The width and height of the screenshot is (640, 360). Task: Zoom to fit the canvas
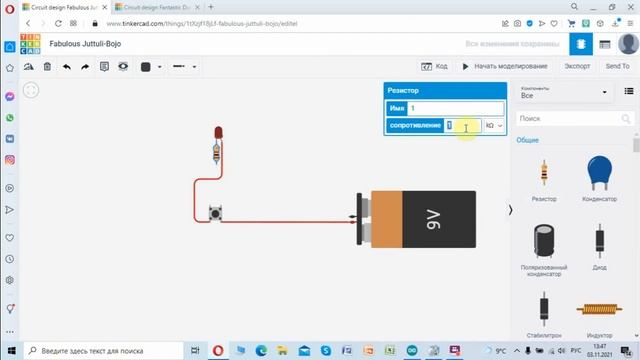tap(31, 90)
